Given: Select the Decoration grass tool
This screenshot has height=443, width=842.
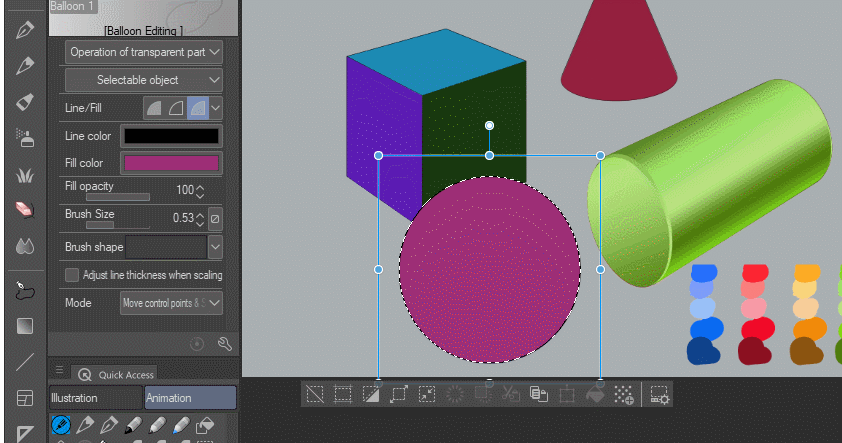Looking at the screenshot, I should (25, 175).
